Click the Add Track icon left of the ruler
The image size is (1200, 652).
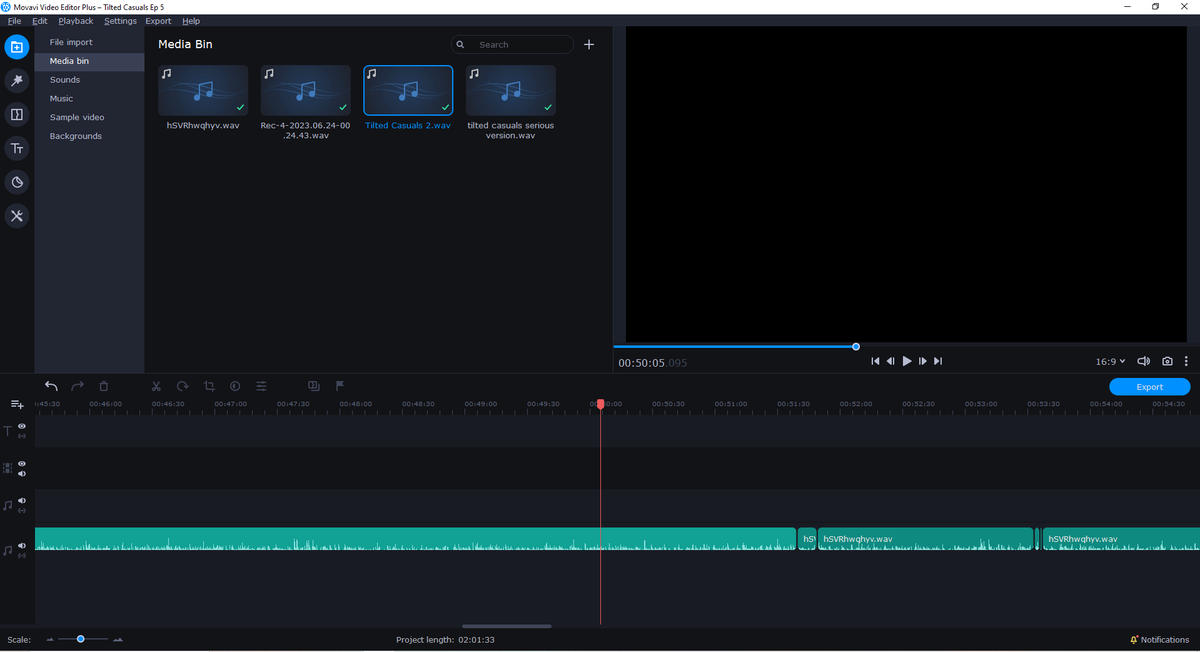tap(17, 404)
